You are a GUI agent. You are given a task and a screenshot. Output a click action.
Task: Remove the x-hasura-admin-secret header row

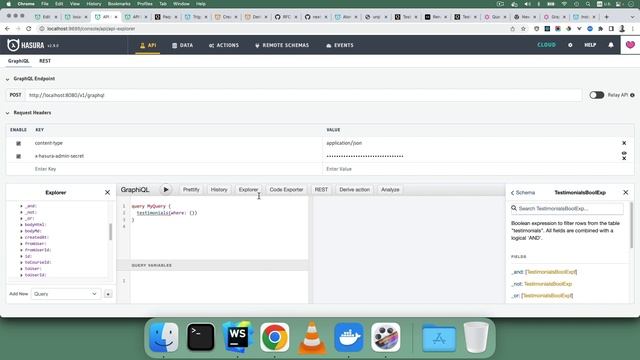(x=624, y=158)
